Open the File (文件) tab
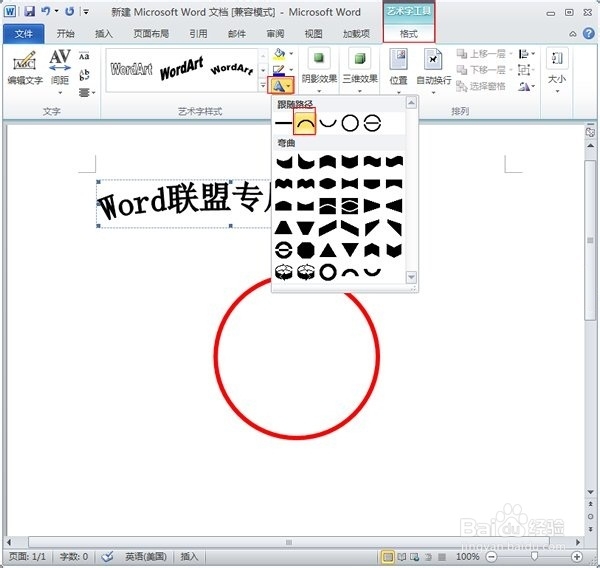Screen dimensions: 600x568 click(24, 34)
